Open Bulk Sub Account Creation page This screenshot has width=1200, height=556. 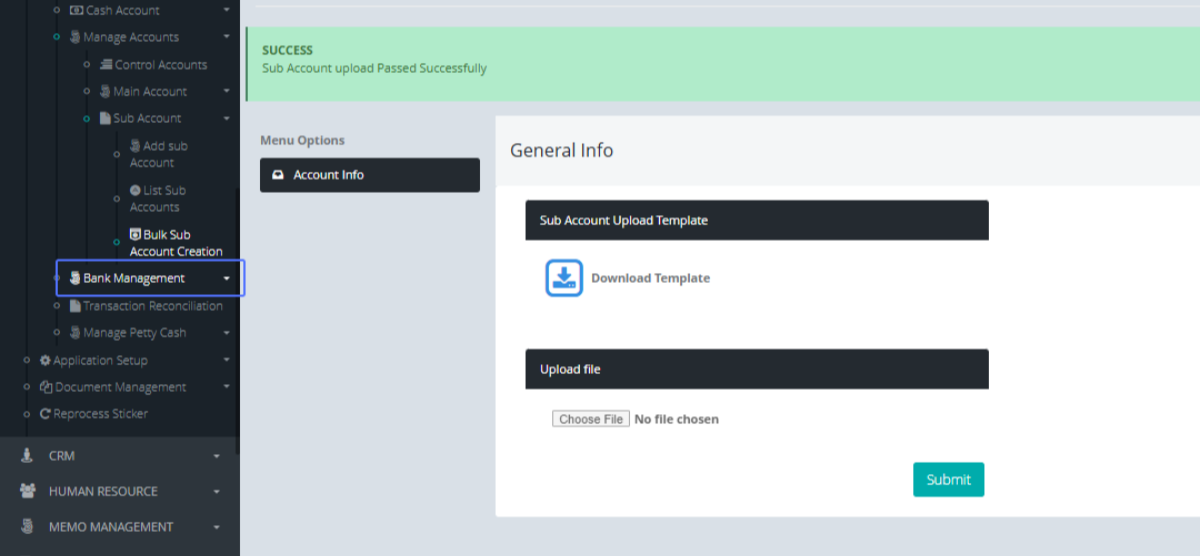(175, 243)
